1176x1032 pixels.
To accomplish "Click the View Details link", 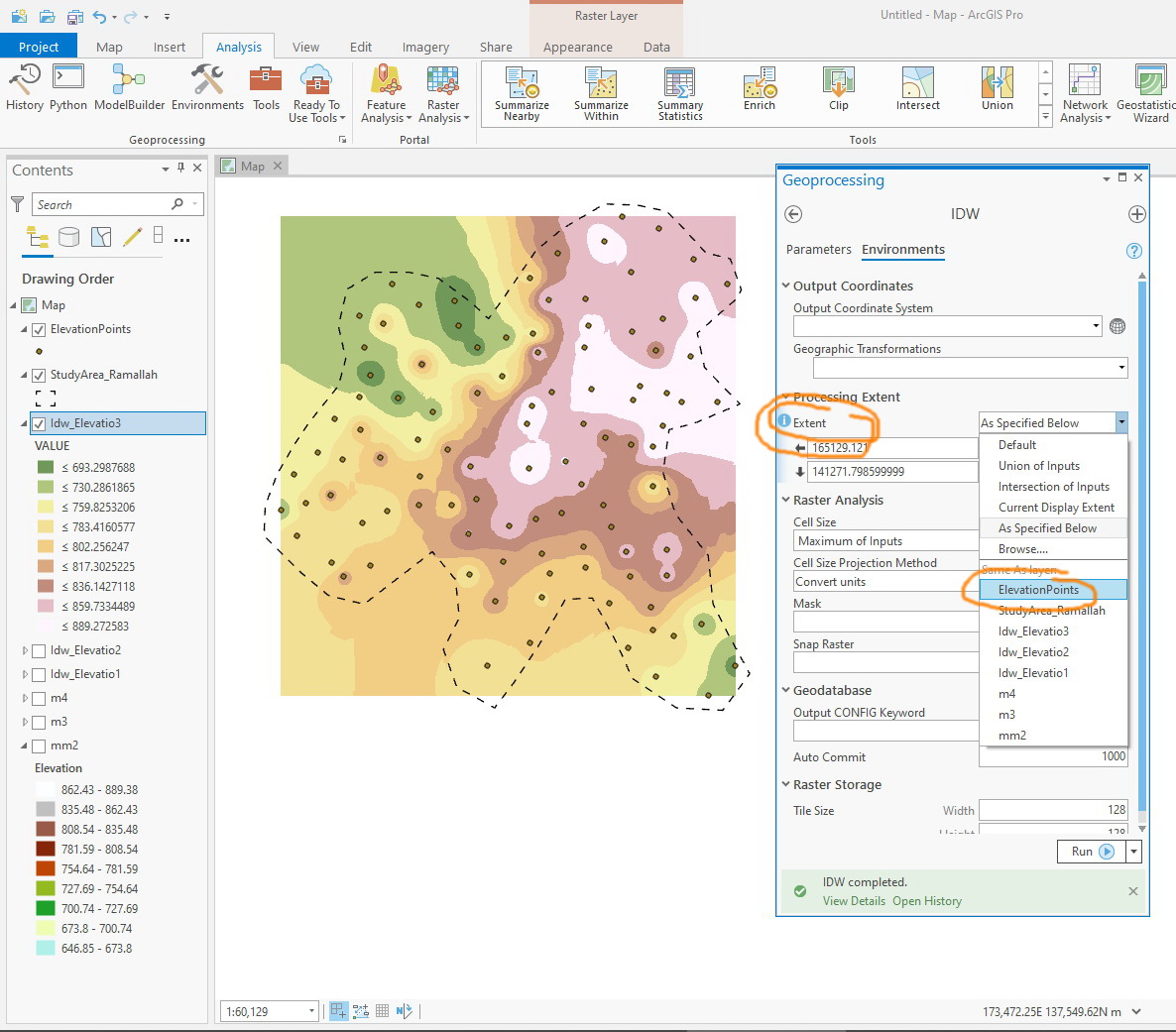I will [854, 901].
